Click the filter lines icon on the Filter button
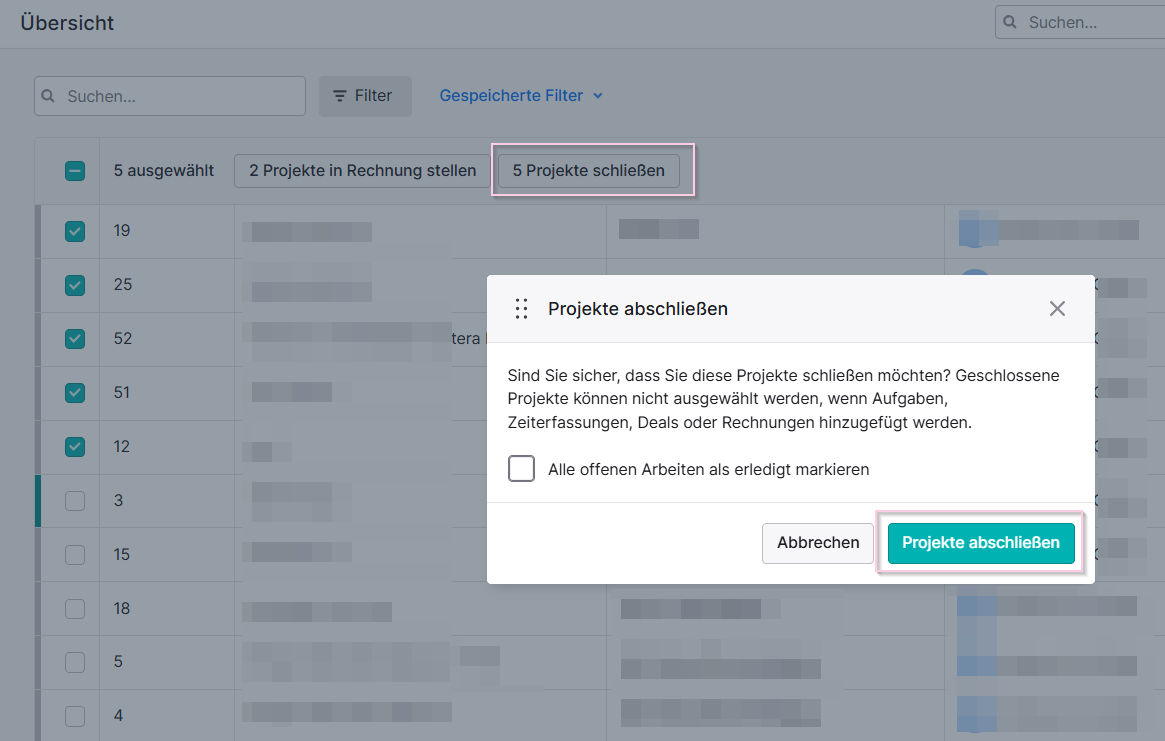Viewport: 1165px width, 741px height. [340, 96]
